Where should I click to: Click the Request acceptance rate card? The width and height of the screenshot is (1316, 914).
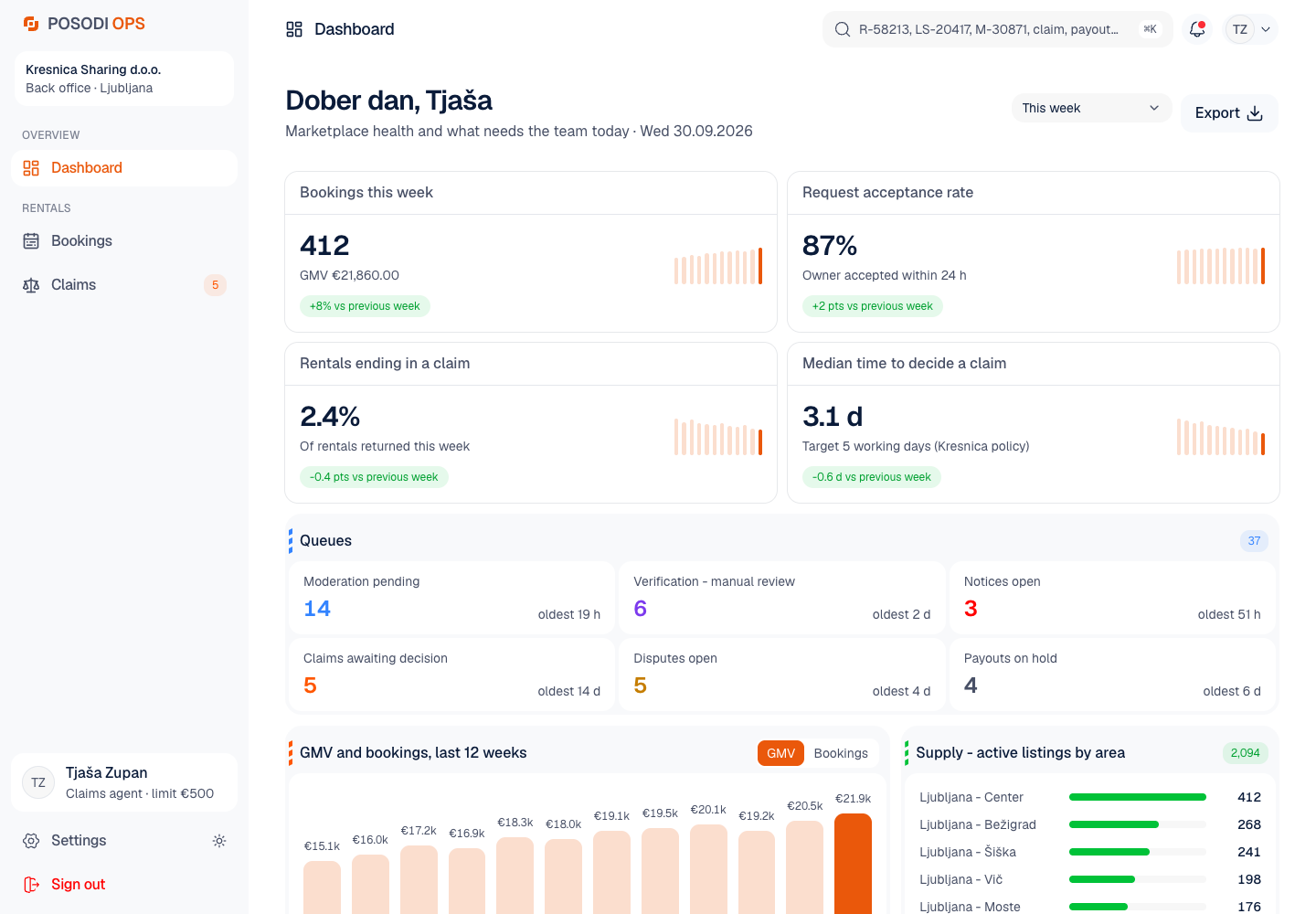coord(1034,252)
